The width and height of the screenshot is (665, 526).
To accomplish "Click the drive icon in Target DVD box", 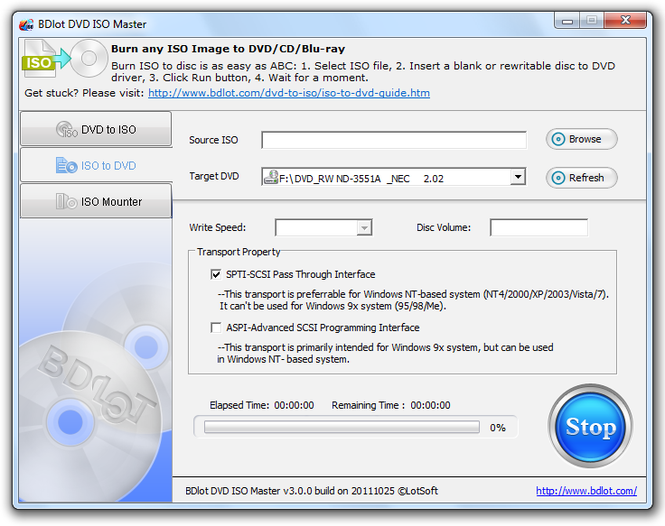I will 271,177.
